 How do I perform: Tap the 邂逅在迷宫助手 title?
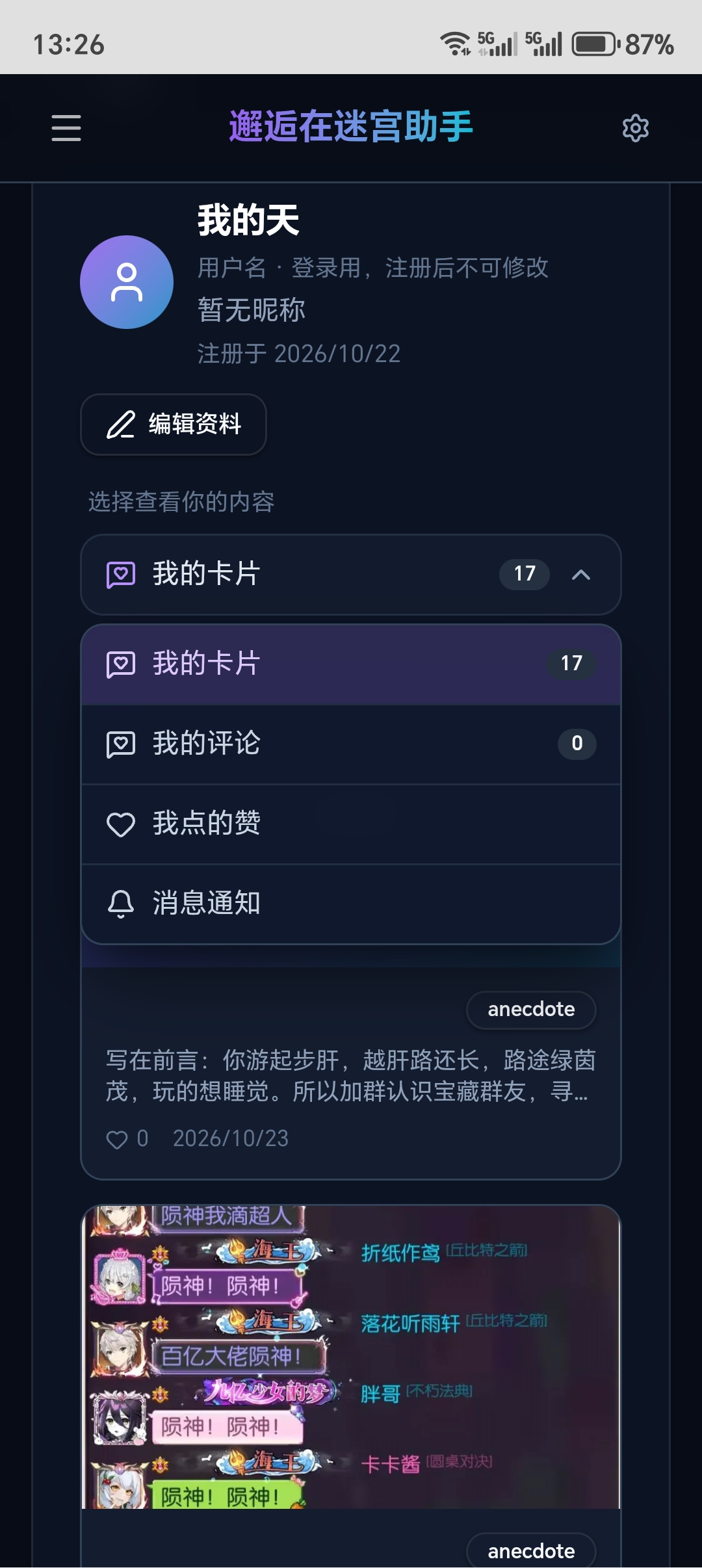click(x=351, y=127)
